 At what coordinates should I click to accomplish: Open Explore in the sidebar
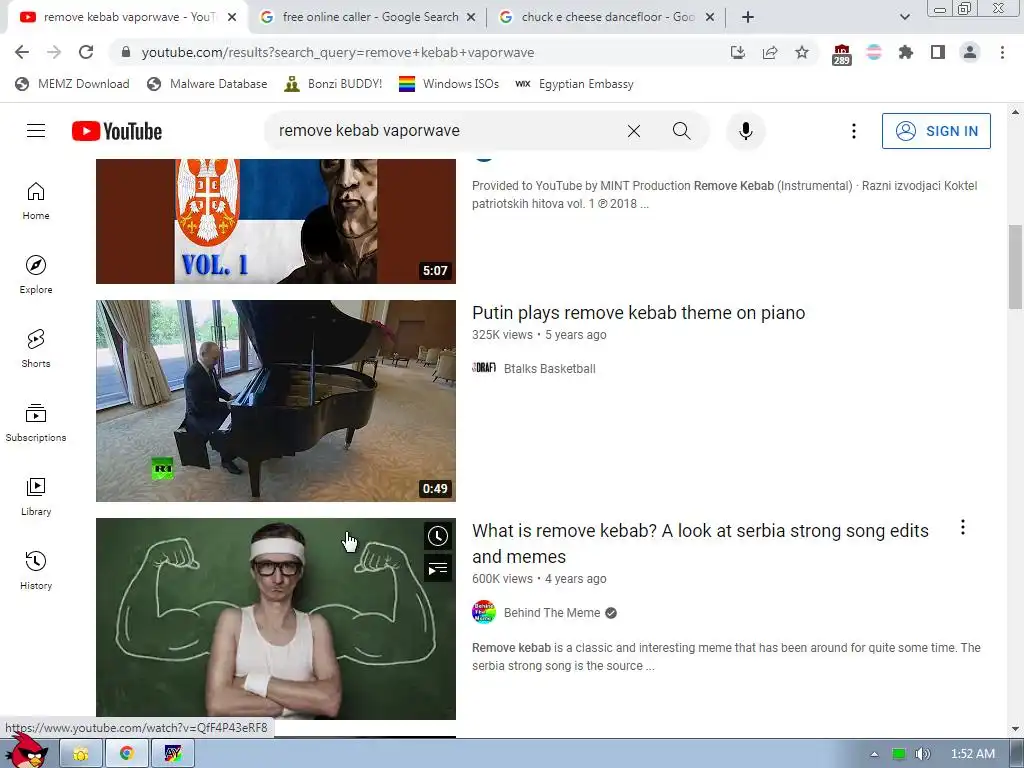(36, 275)
